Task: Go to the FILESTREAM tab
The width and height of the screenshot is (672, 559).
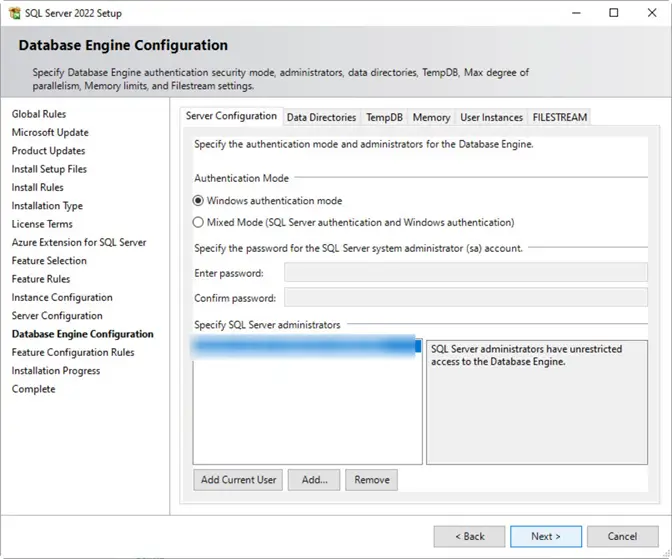Action: pos(560,117)
